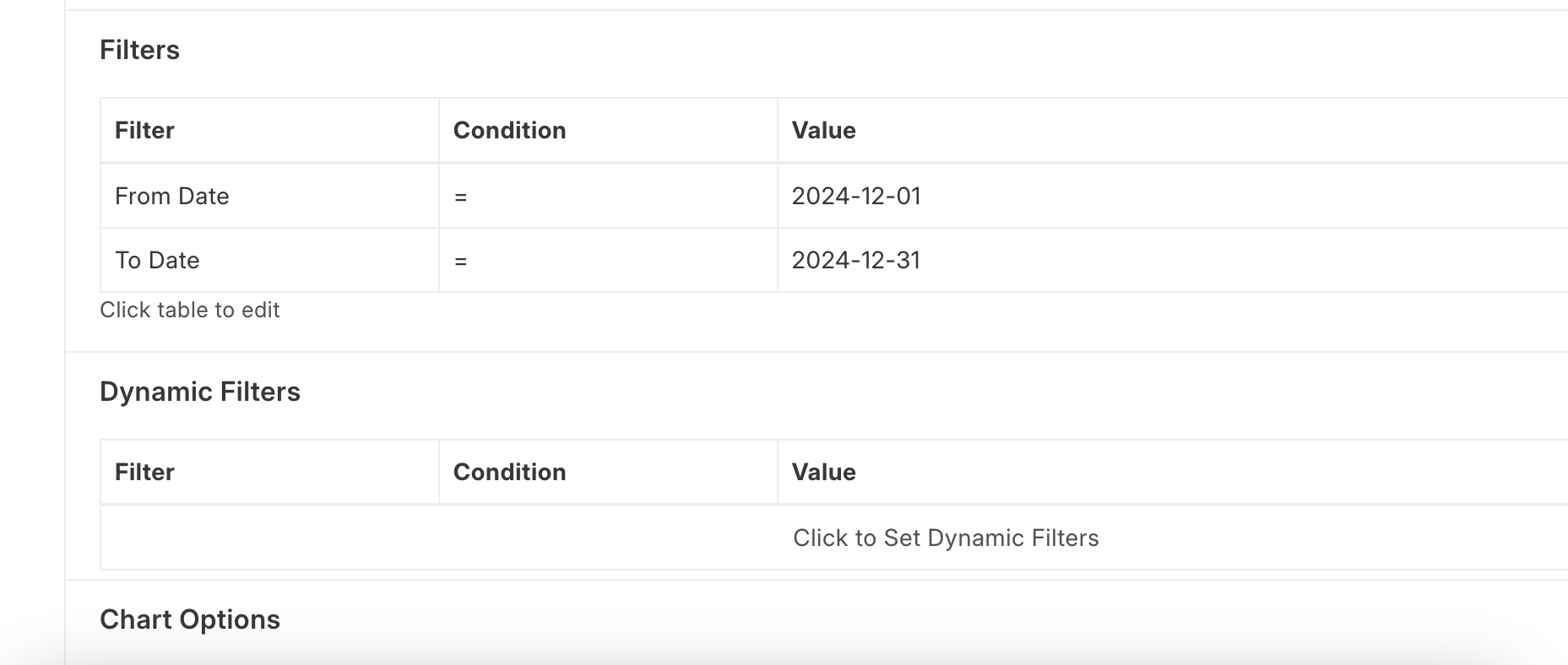The height and width of the screenshot is (665, 1568).
Task: Click the Value header in Dynamic Filters table
Action: 823,472
